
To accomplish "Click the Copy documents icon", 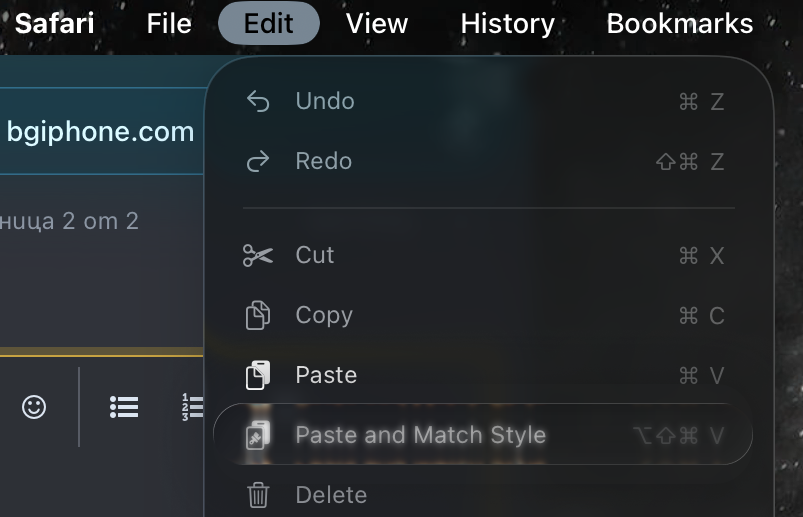I will click(258, 315).
